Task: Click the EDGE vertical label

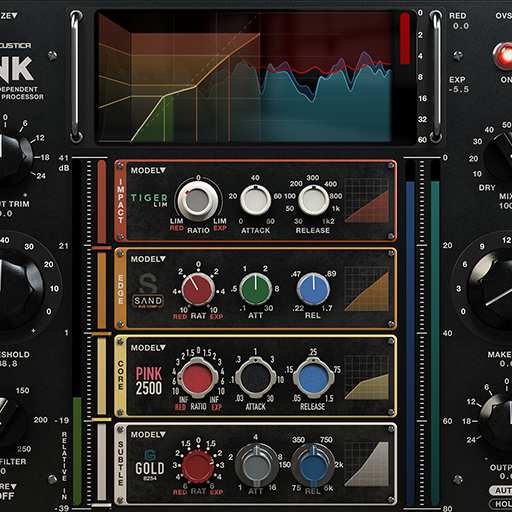Action: point(121,289)
